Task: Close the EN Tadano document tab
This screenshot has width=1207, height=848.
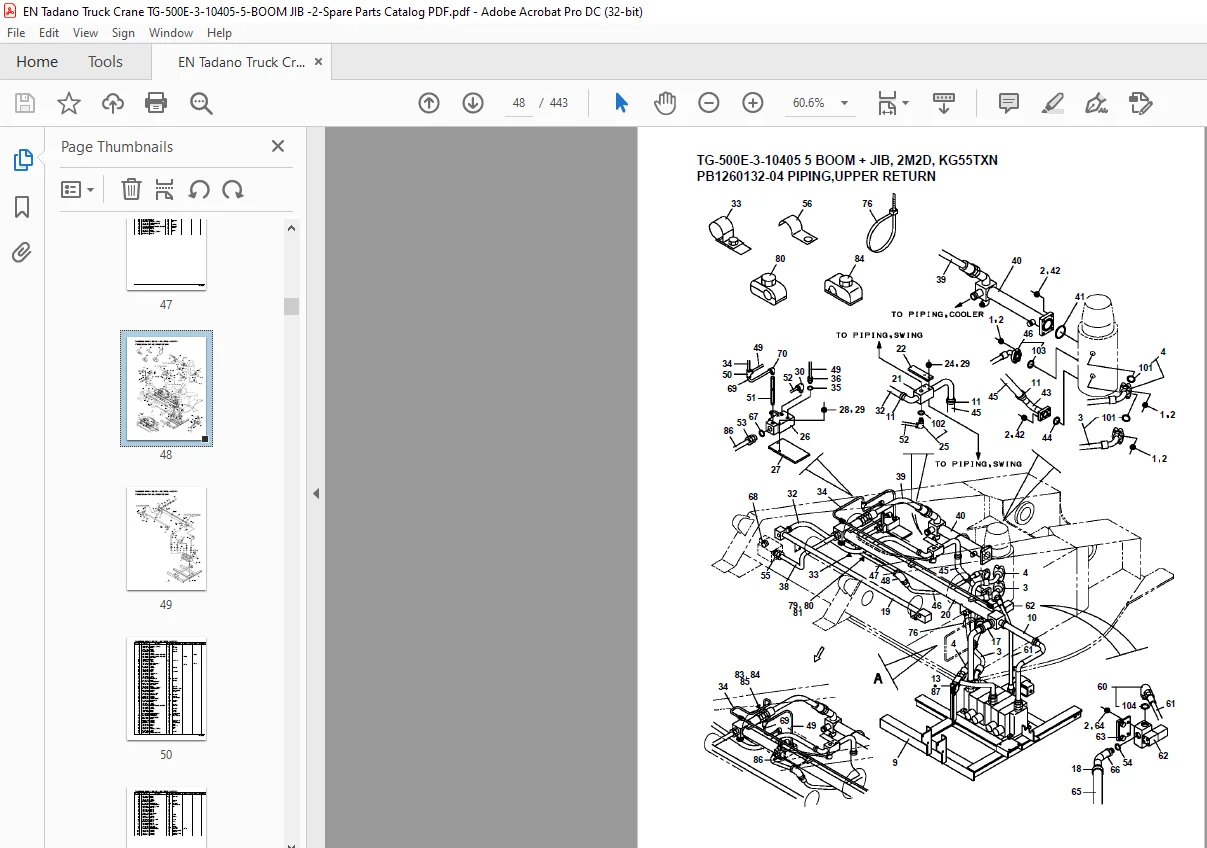Action: tap(318, 62)
